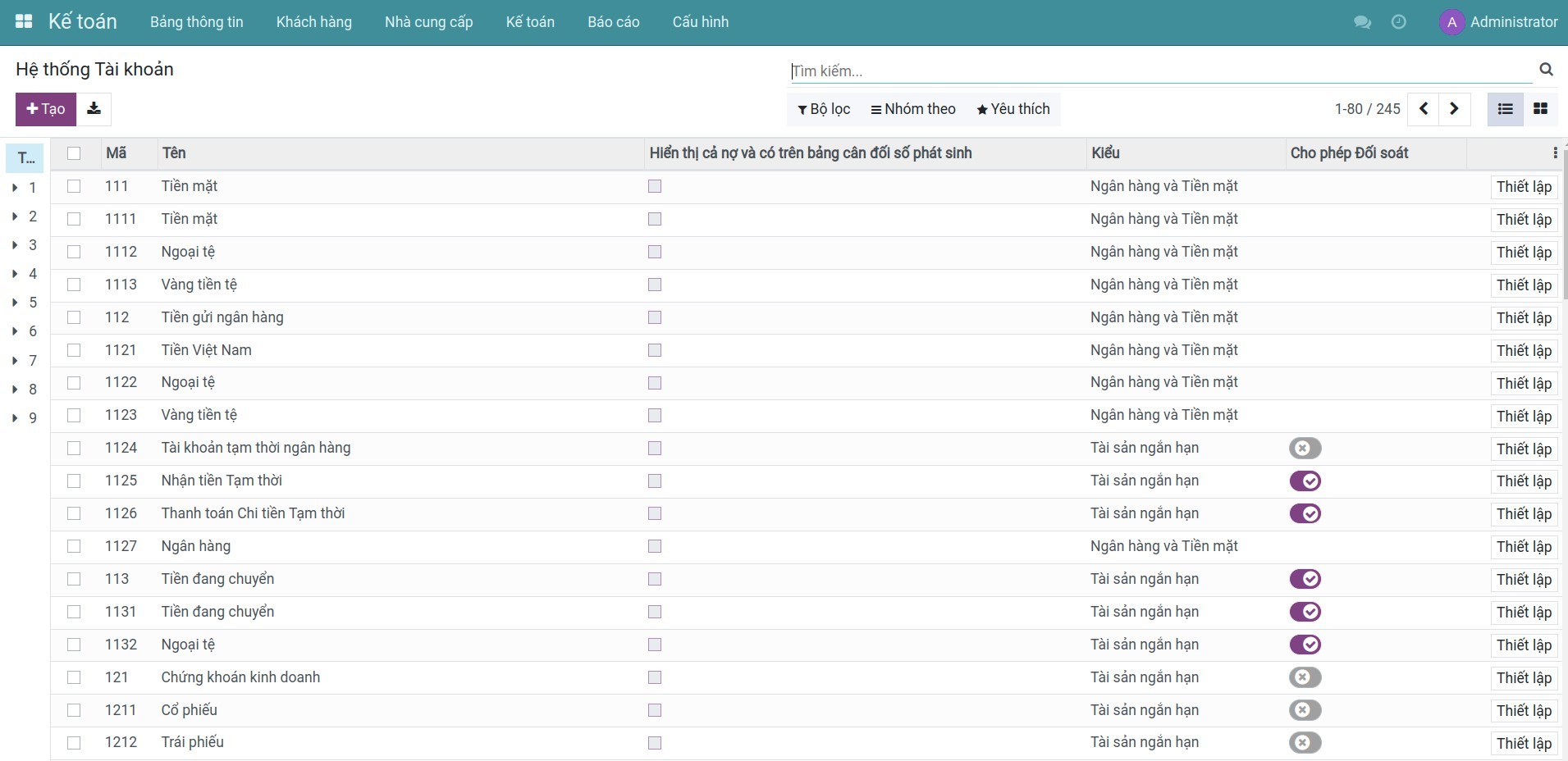
Task: Click the search magnifier icon
Action: [x=1546, y=70]
